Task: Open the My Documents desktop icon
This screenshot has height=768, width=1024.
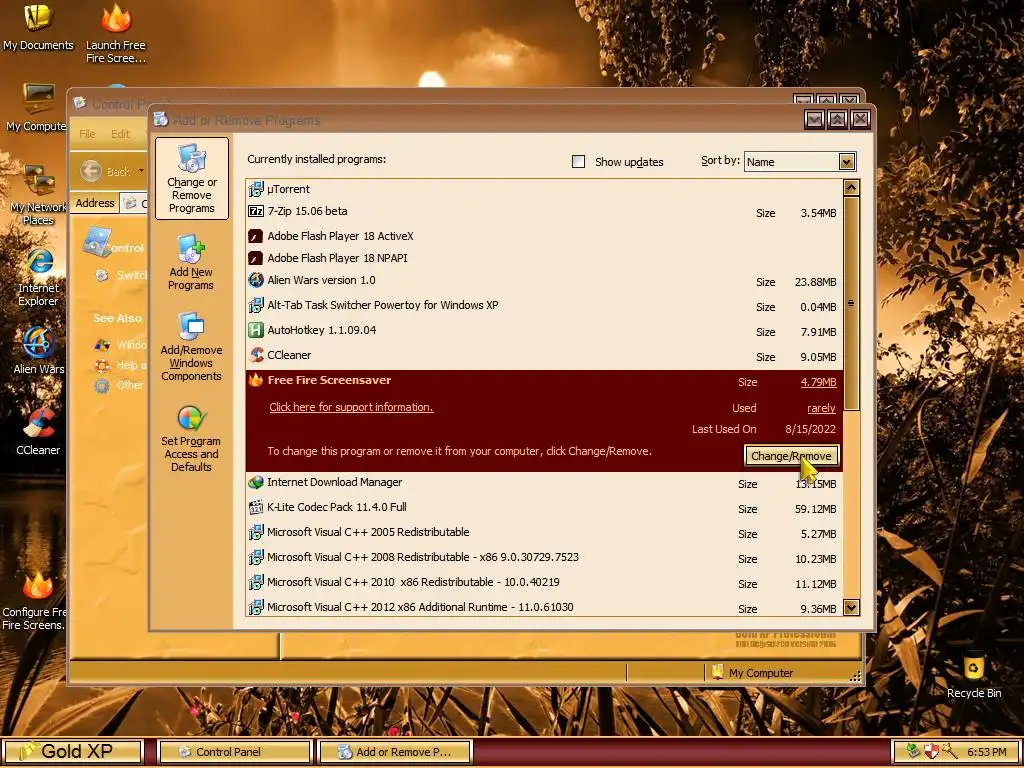Action: 38,27
